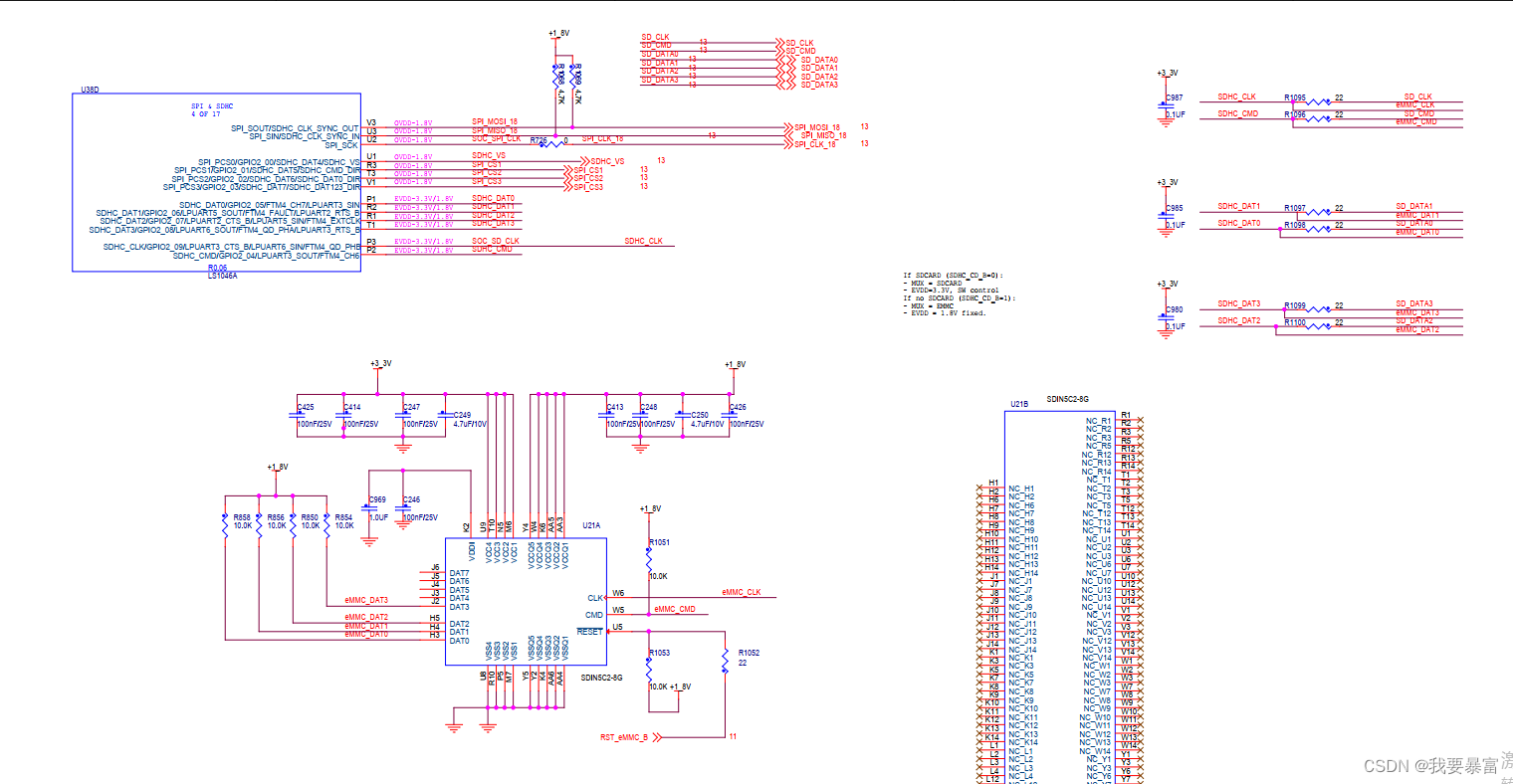Click the RST_eMMC_B off-page net label
This screenshot has width=1513, height=784.
tap(624, 737)
